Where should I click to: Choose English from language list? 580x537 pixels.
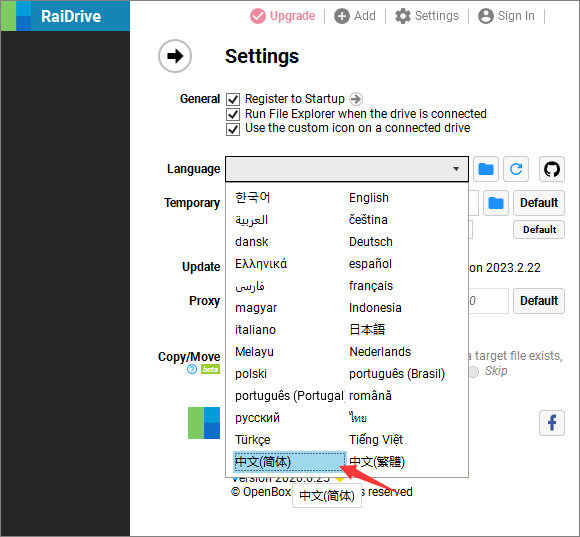tap(369, 198)
